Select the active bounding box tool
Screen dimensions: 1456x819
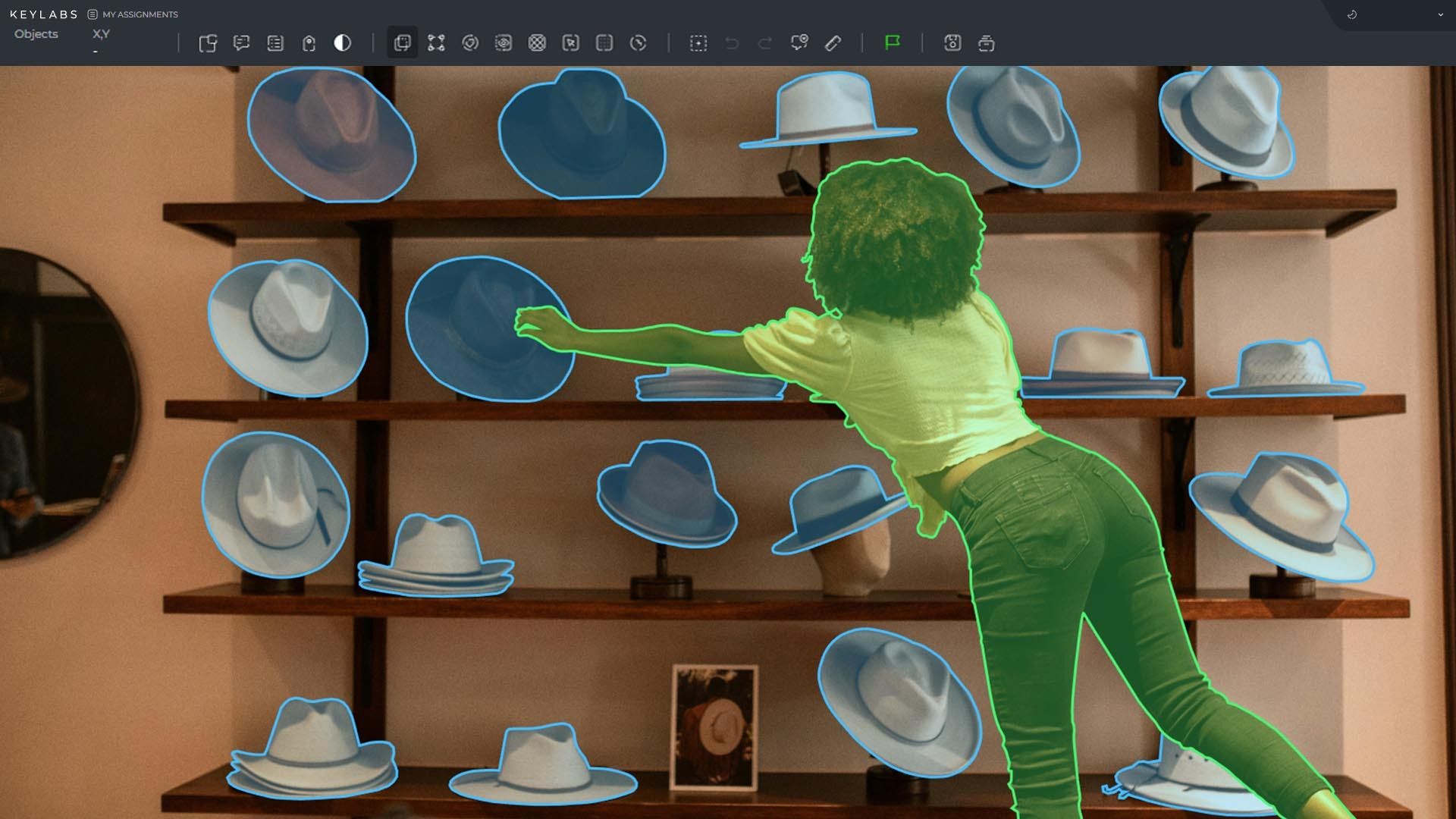coord(402,43)
